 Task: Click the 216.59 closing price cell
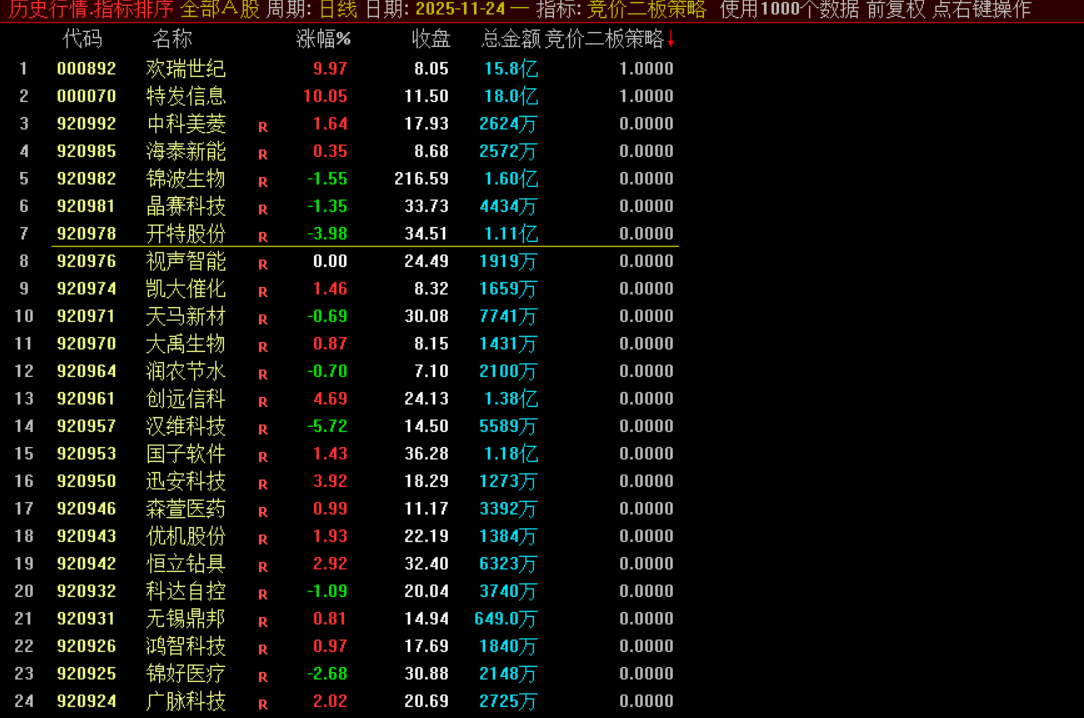[421, 179]
